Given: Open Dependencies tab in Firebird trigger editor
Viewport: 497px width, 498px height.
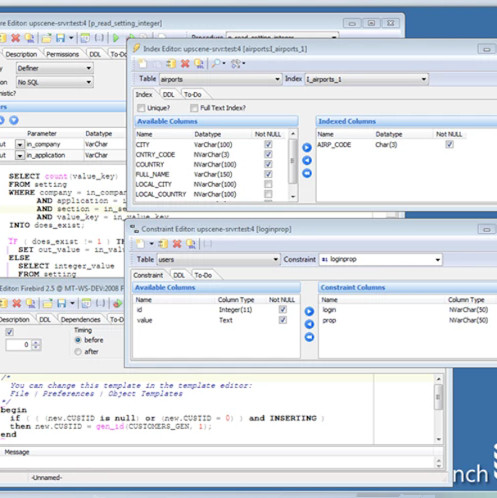Looking at the screenshot, I should 81,320.
